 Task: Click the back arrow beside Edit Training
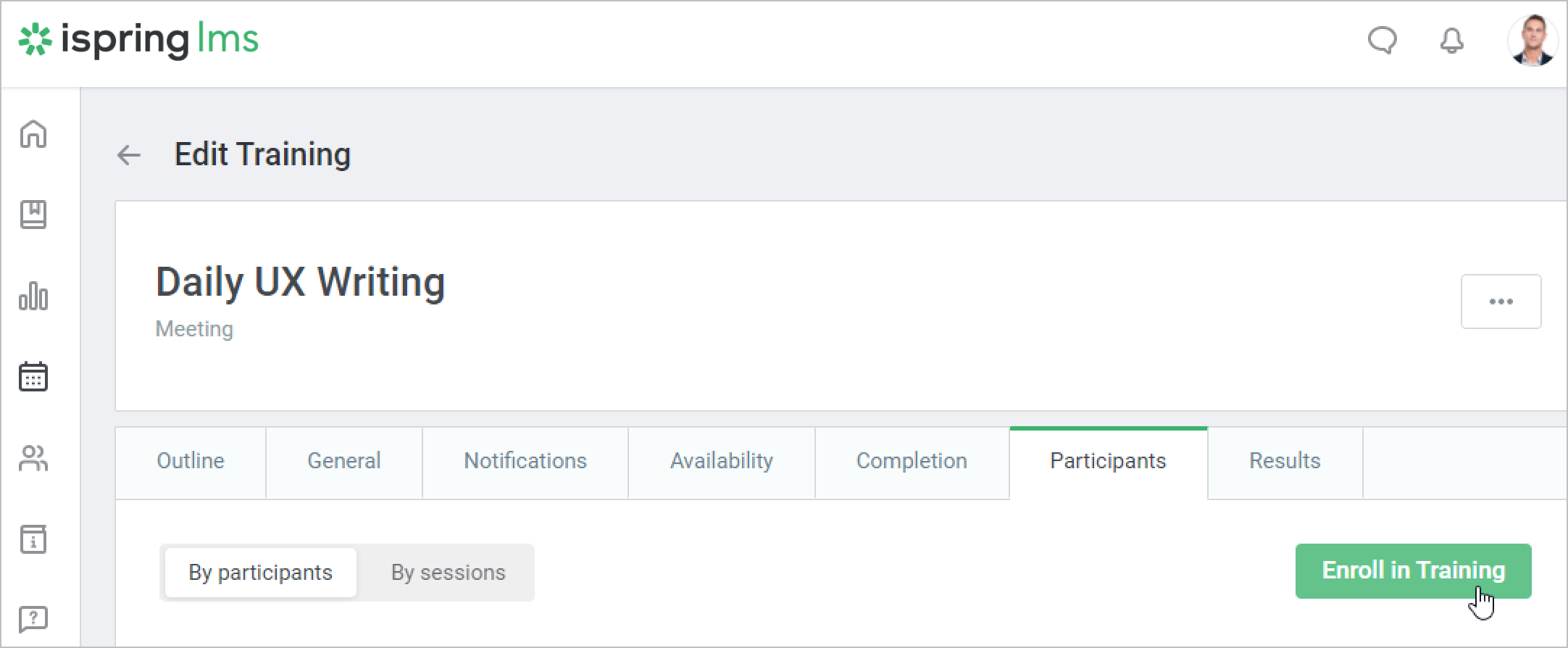pos(129,154)
